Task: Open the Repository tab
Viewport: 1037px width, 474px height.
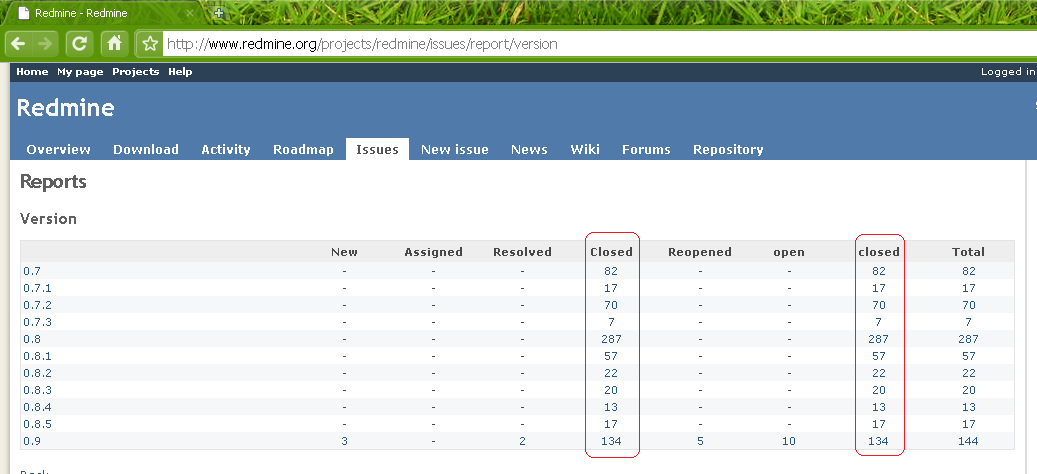Action: (x=728, y=149)
